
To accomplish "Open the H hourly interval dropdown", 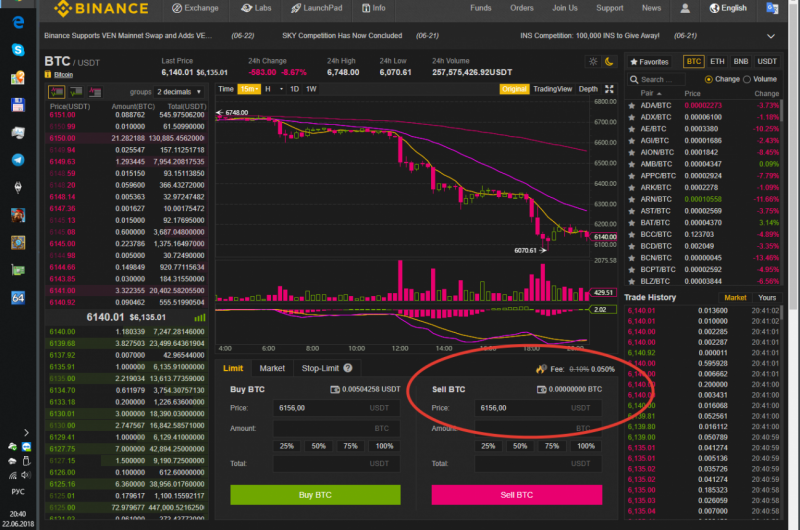I will pos(274,89).
